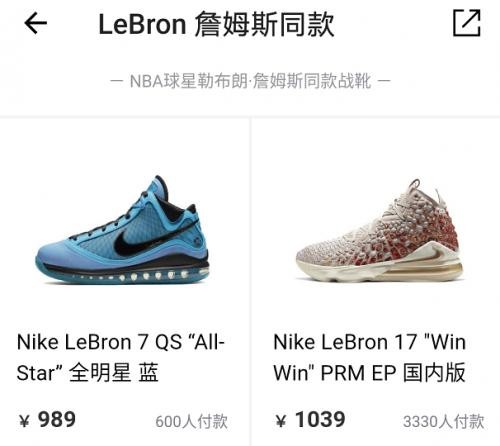The height and width of the screenshot is (446, 500).
Task: Select Nike LeBron 17 Win Win title
Action: pos(369,357)
